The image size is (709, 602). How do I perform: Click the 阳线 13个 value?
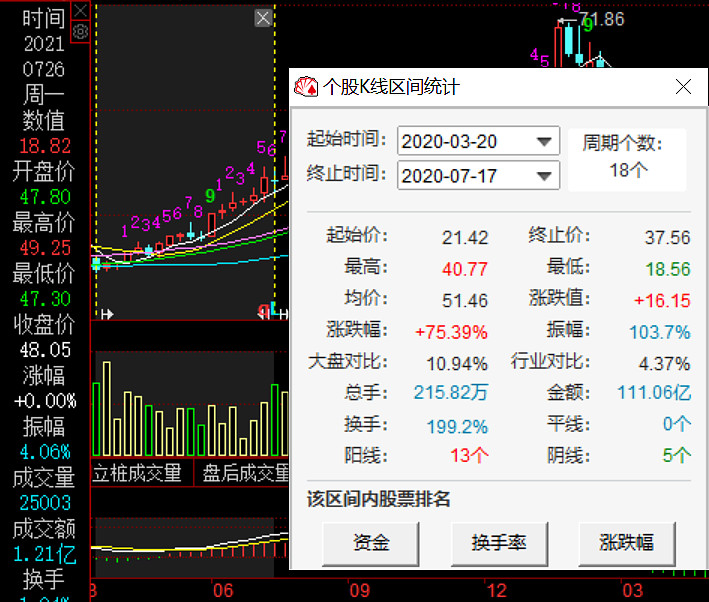pyautogui.click(x=469, y=455)
